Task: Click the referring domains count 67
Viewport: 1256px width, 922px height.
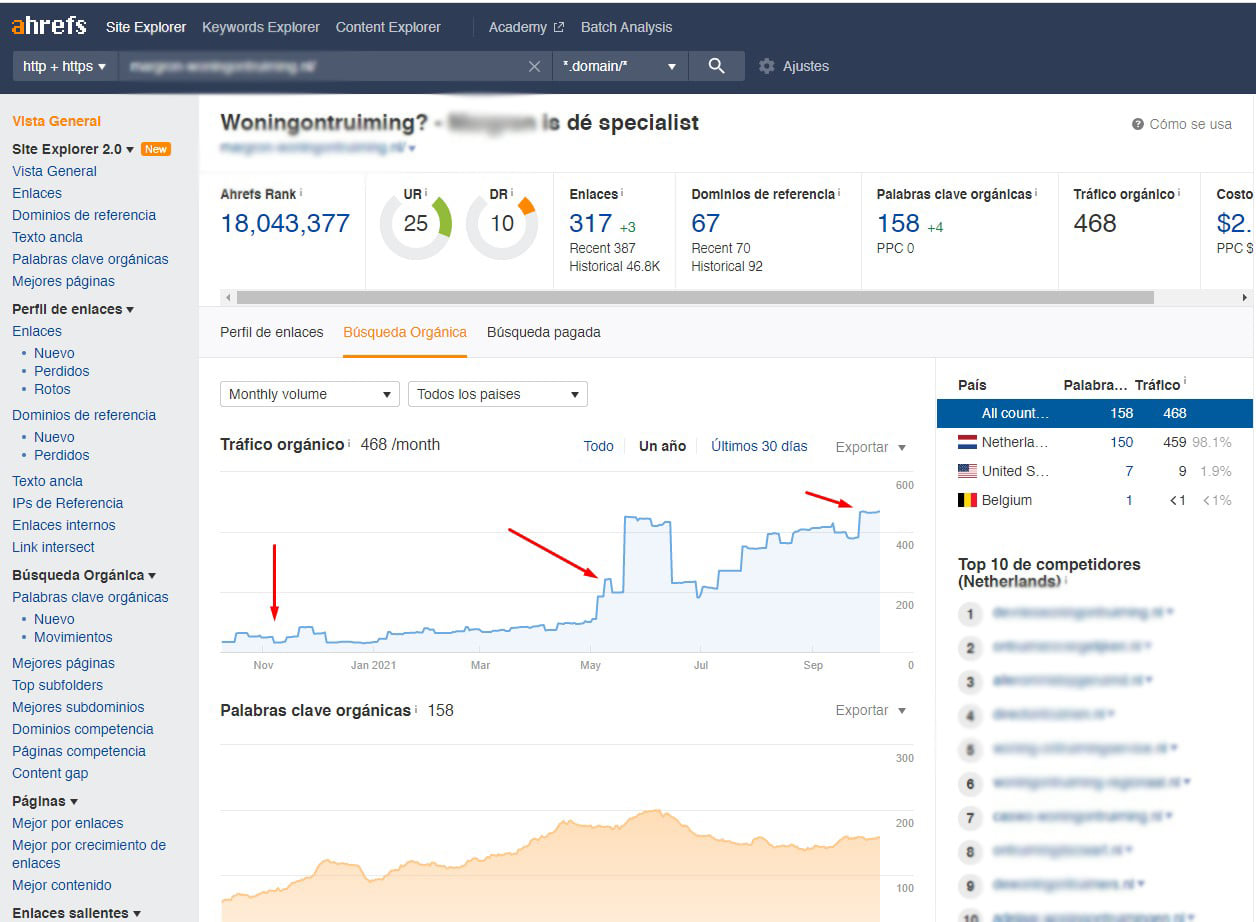Action: (x=705, y=223)
